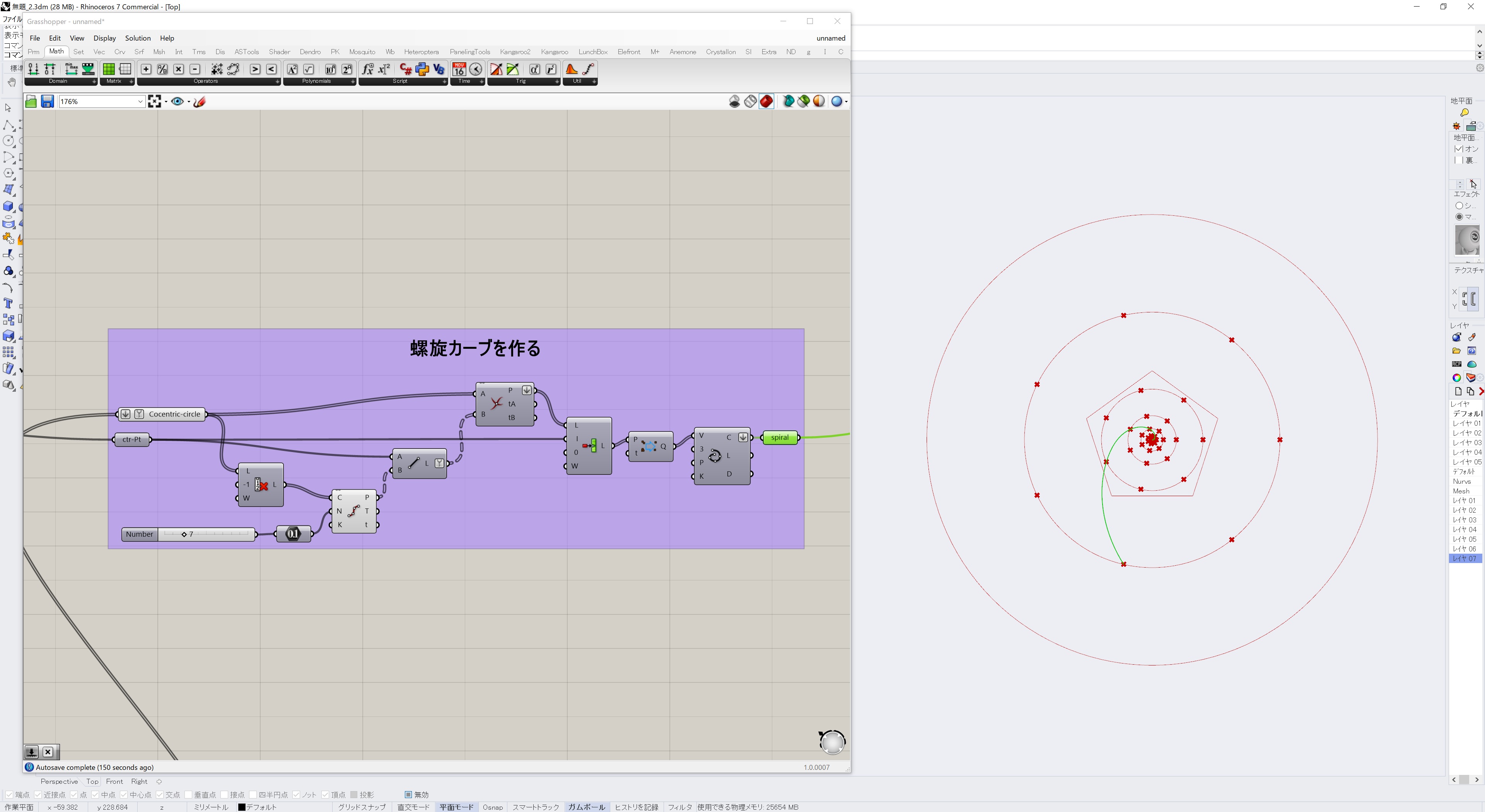Viewport: 1485px width, 812px height.
Task: Select the Addition operator component
Action: point(146,69)
